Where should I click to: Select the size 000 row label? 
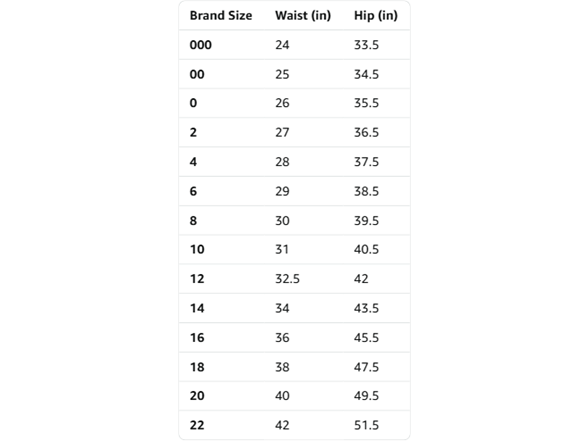point(201,45)
